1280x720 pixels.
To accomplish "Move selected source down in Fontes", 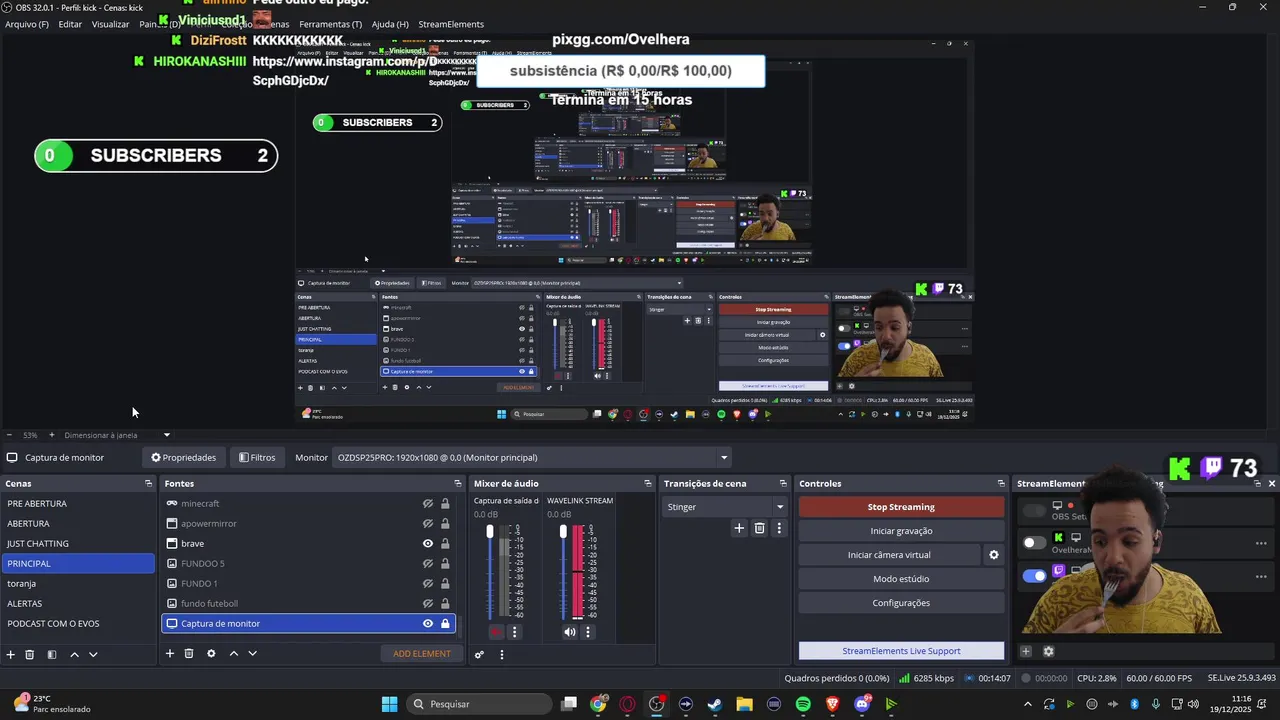I will [x=252, y=654].
